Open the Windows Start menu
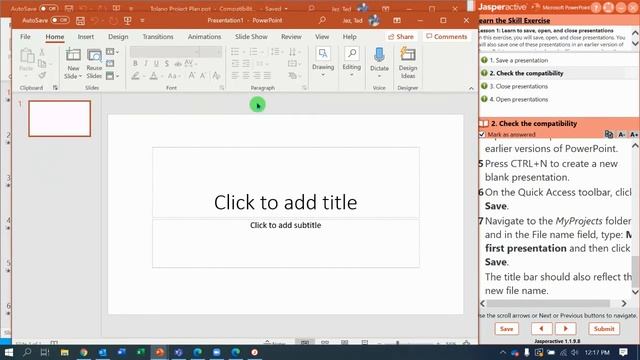The image size is (640, 360). tap(9, 352)
